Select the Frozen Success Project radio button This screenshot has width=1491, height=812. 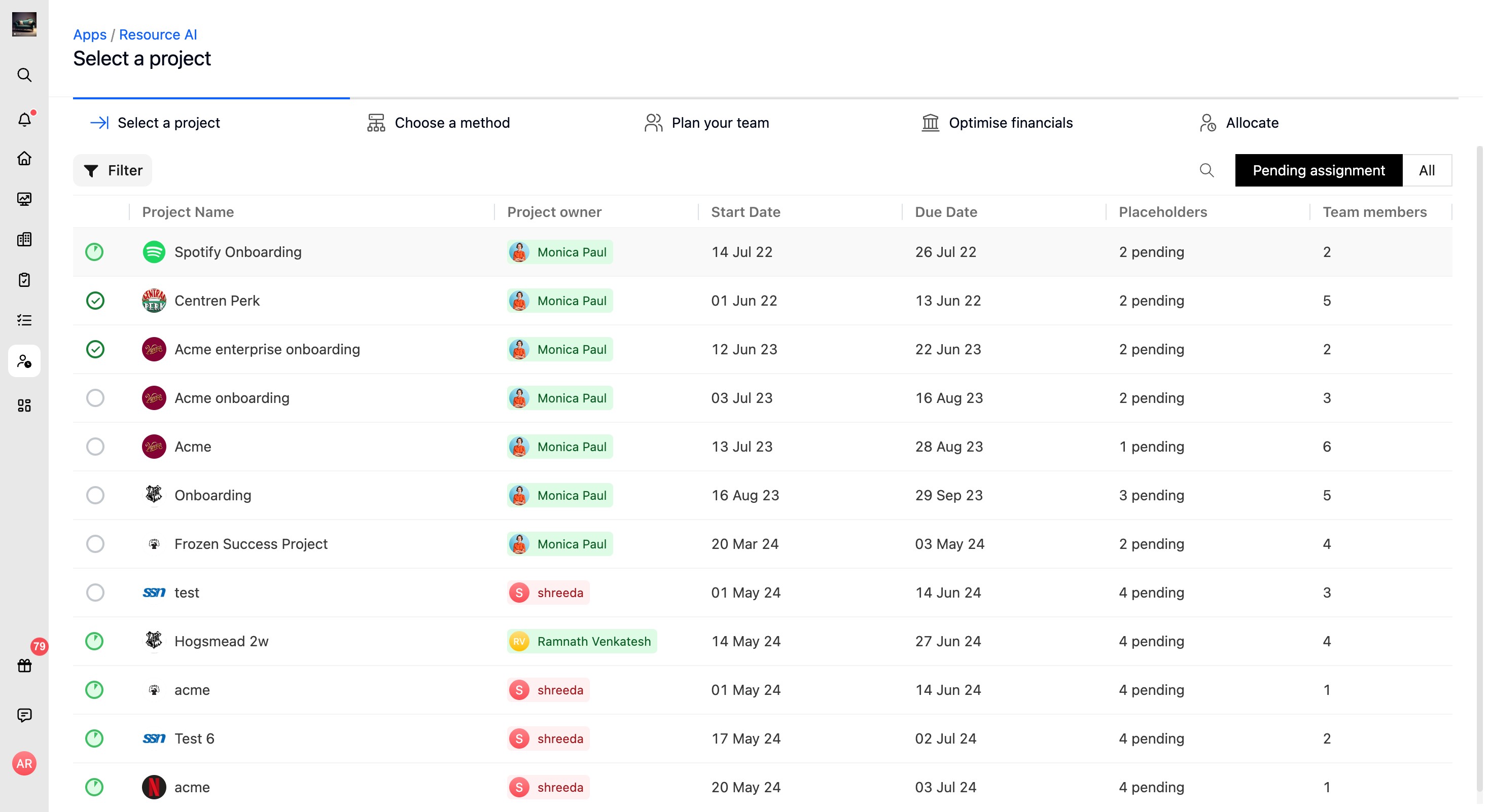[95, 544]
